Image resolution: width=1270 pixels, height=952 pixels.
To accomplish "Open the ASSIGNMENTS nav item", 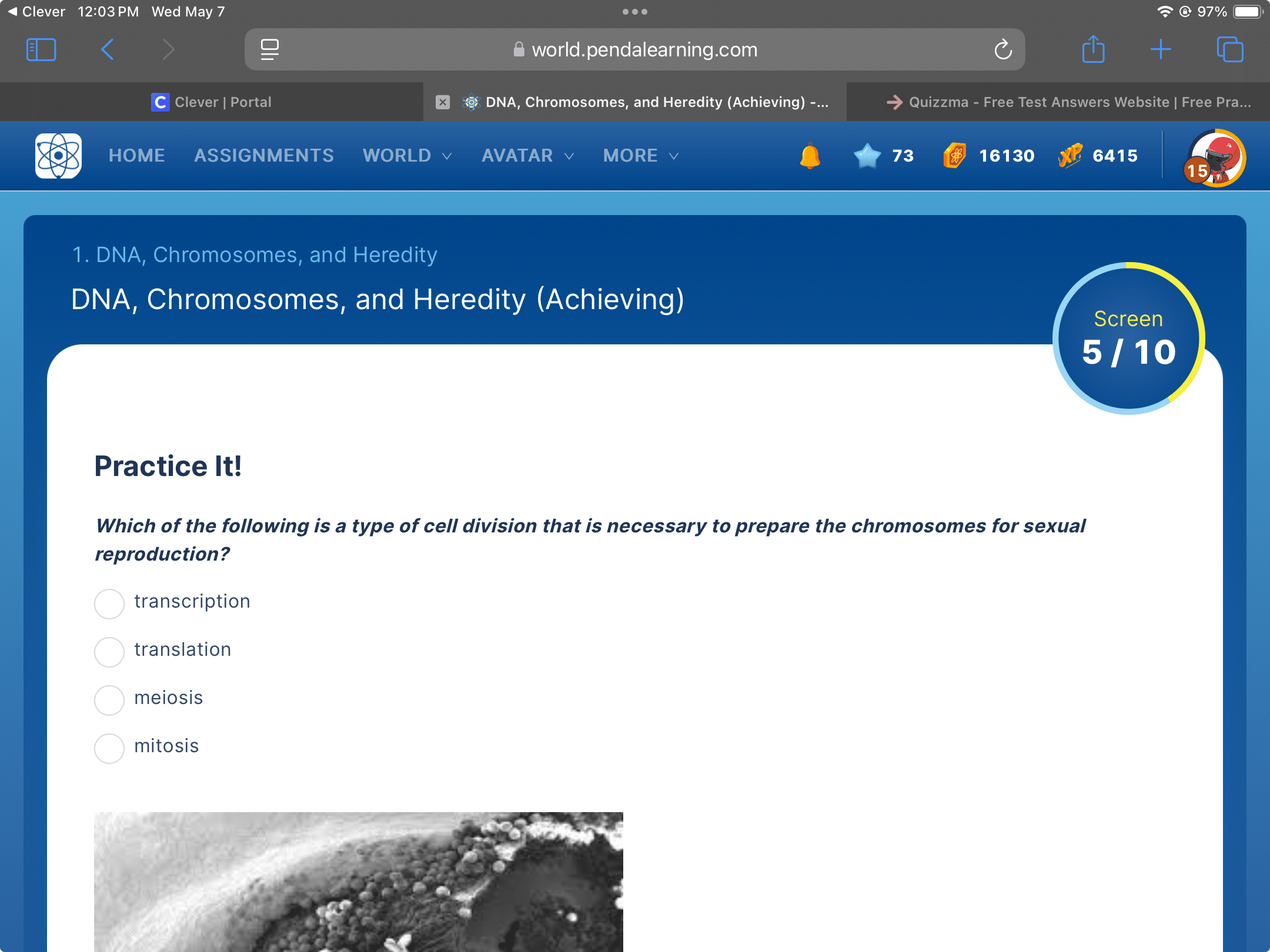I will 264,156.
